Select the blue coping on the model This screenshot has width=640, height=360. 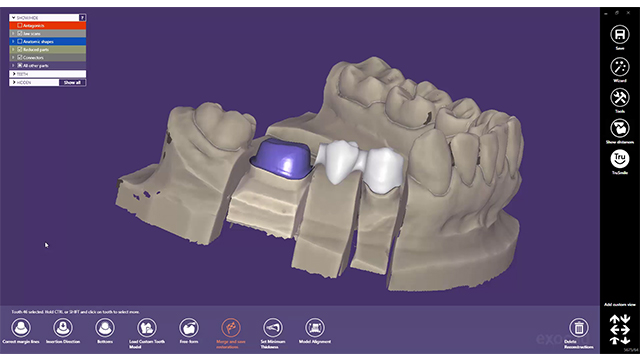(x=282, y=158)
